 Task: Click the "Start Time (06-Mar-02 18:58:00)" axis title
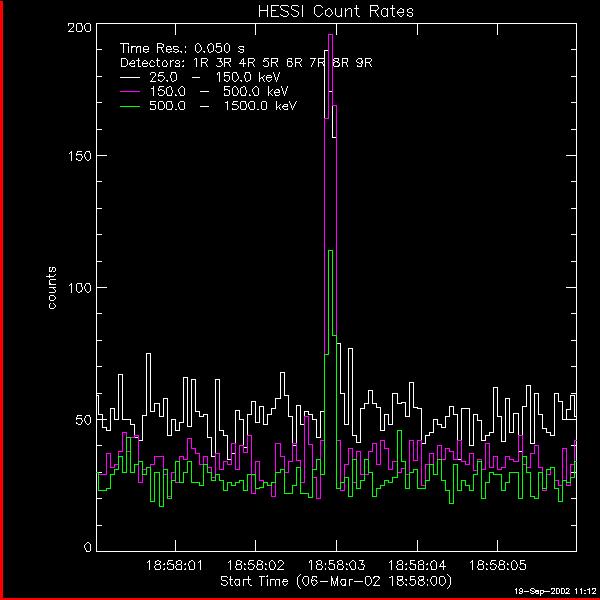pyautogui.click(x=336, y=581)
